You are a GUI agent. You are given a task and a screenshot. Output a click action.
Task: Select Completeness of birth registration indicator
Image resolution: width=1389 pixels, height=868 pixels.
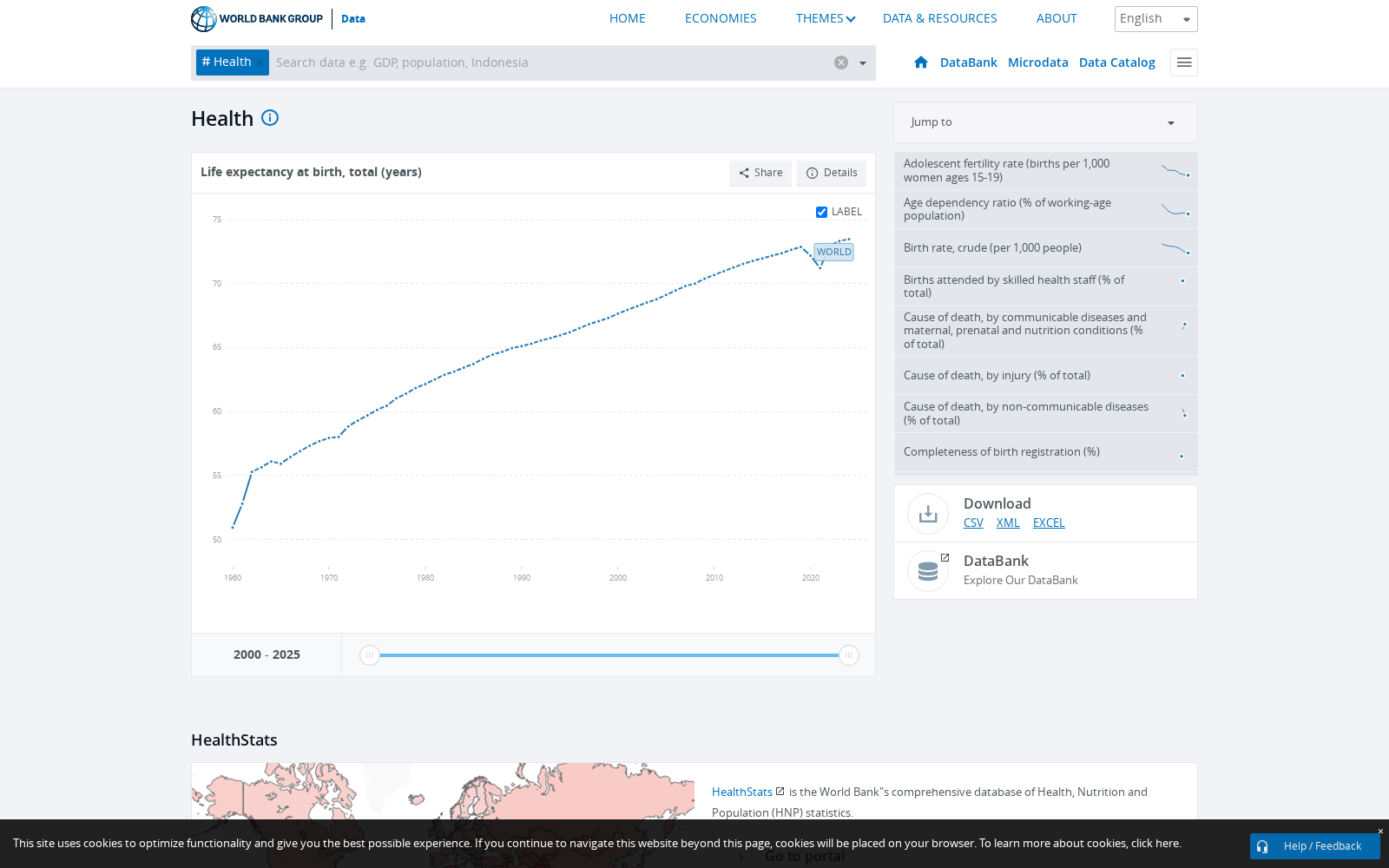pyautogui.click(x=1046, y=452)
